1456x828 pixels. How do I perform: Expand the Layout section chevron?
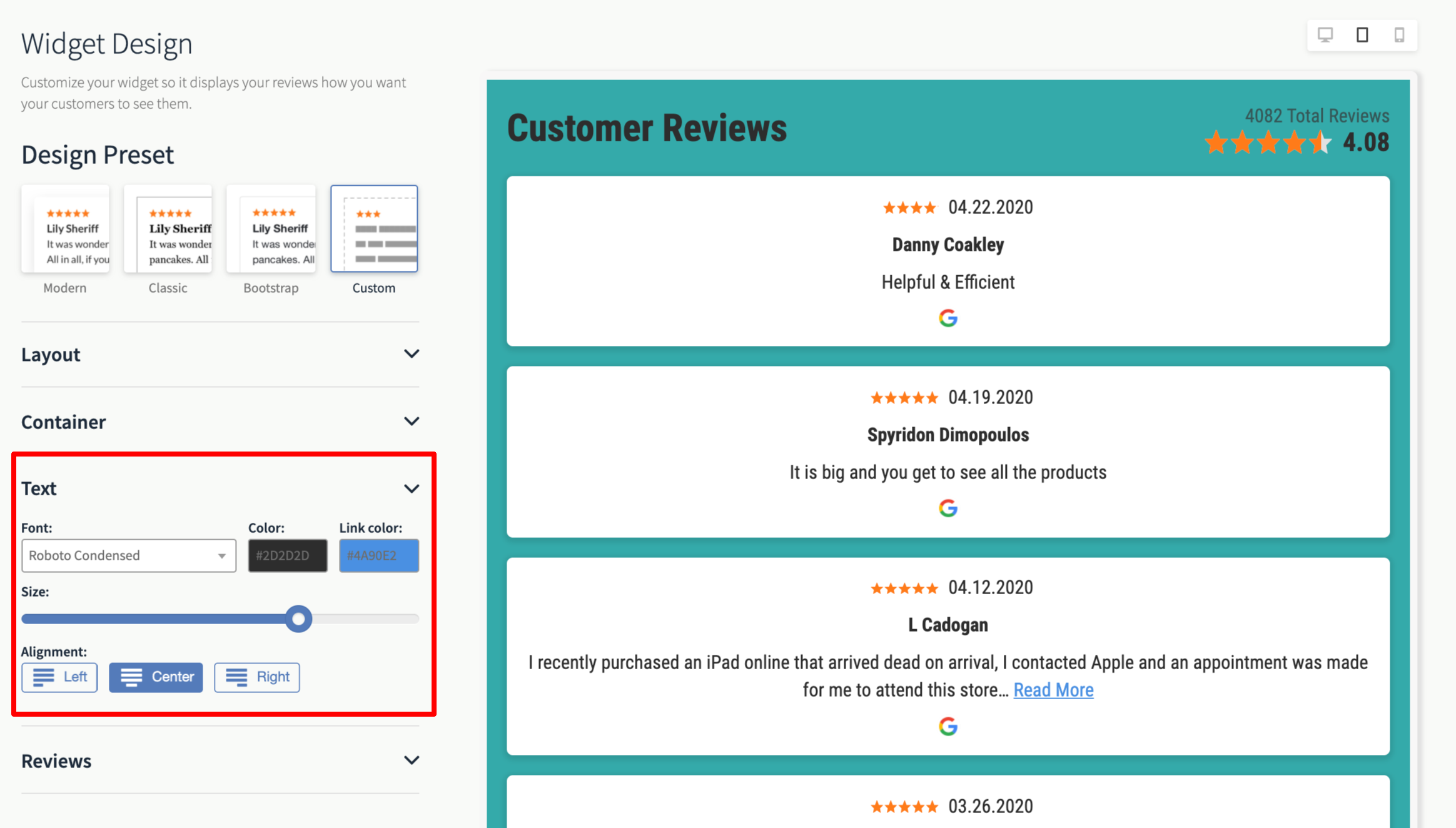coord(411,354)
